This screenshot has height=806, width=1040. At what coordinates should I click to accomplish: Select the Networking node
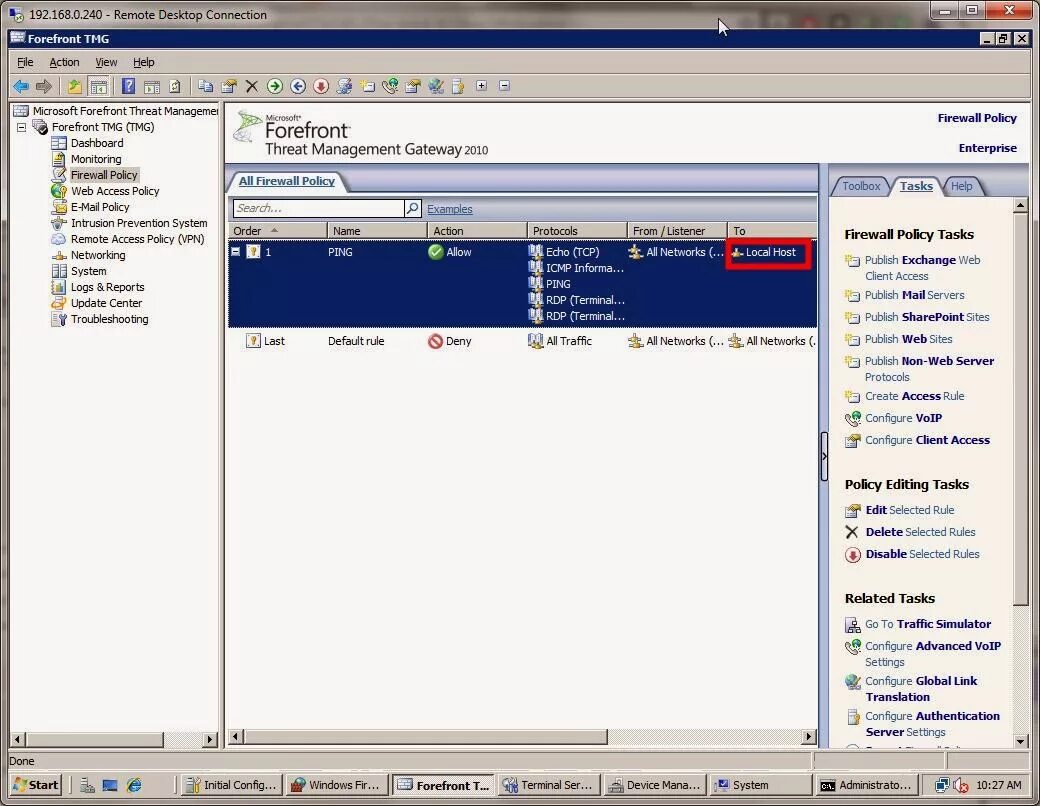[98, 255]
